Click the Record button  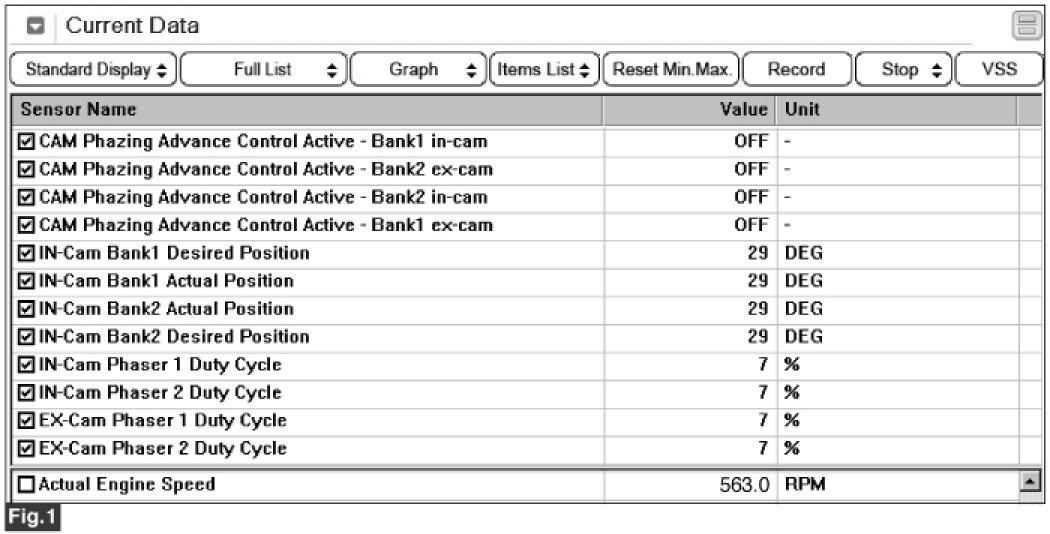click(x=796, y=70)
